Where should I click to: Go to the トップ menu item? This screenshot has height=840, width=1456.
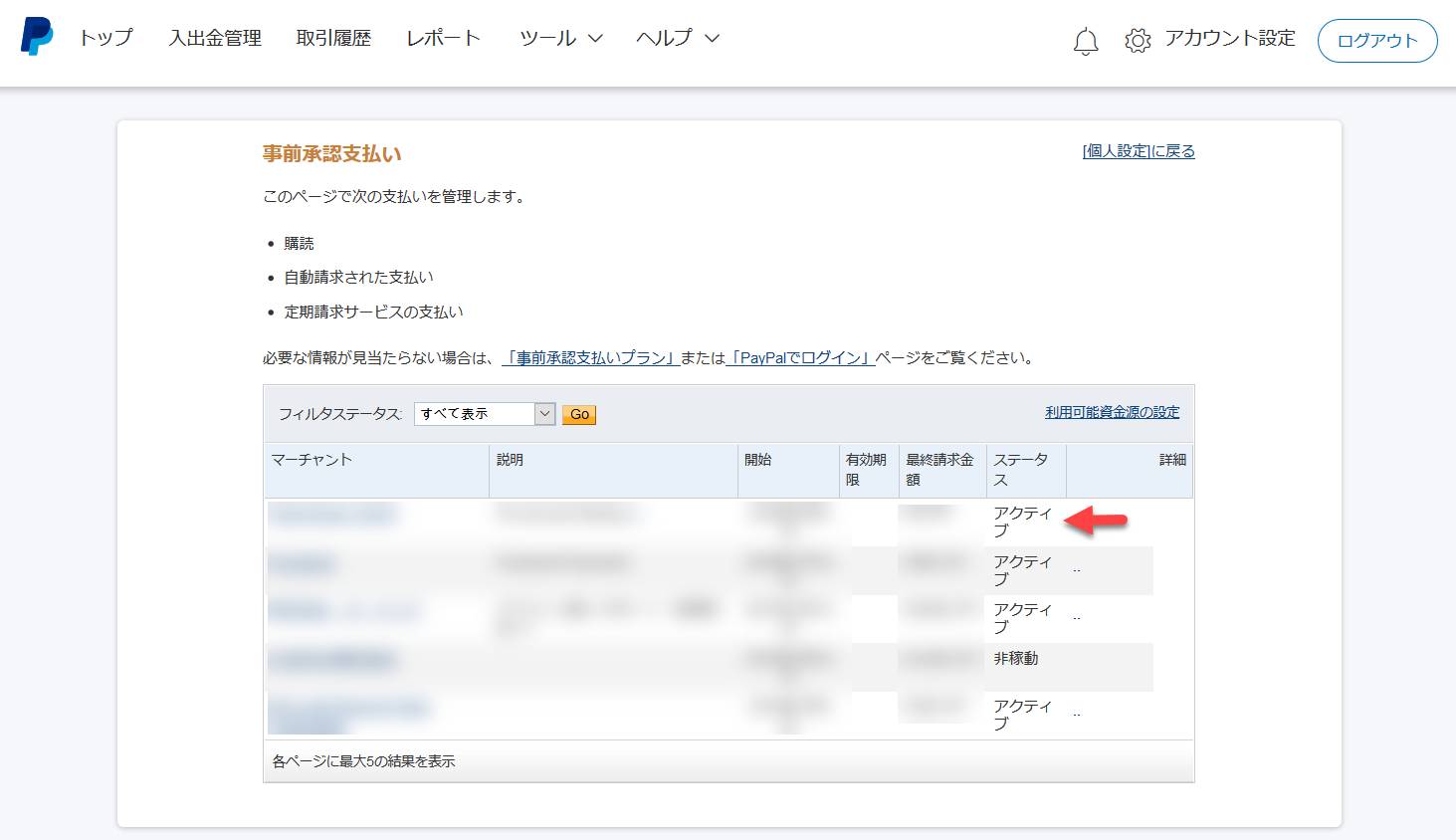[x=105, y=39]
